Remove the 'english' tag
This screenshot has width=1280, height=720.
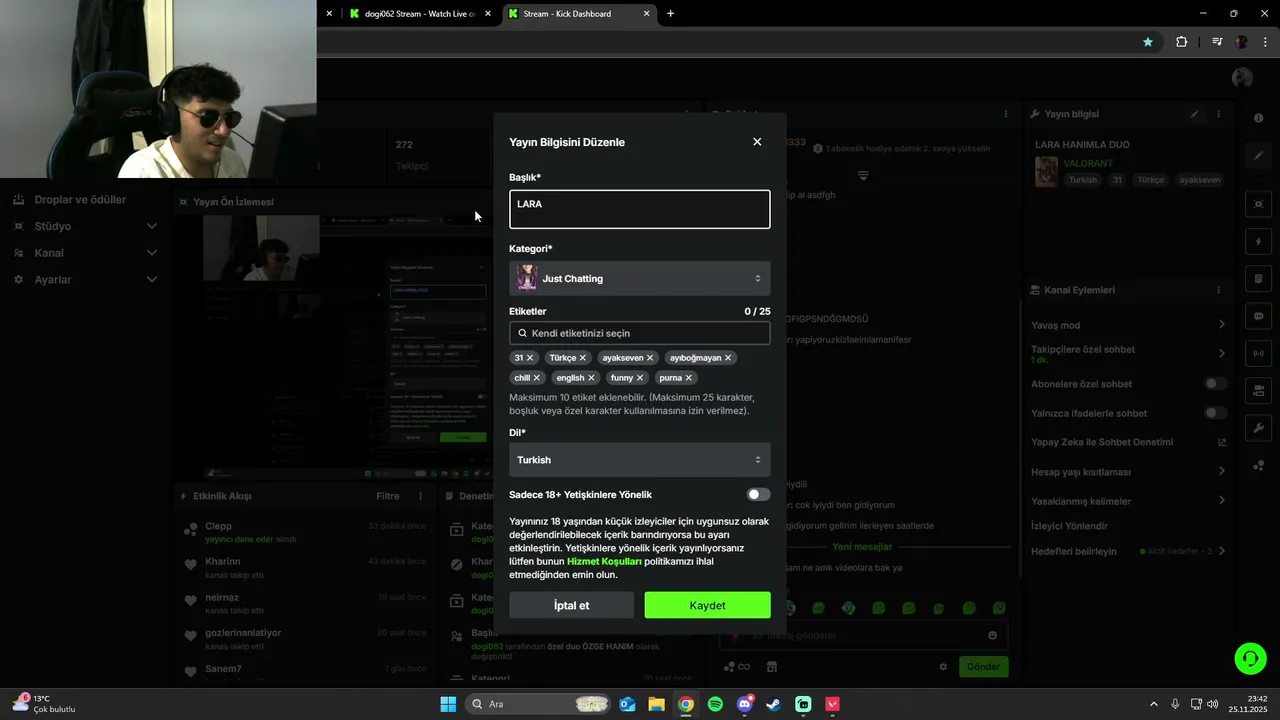(591, 378)
